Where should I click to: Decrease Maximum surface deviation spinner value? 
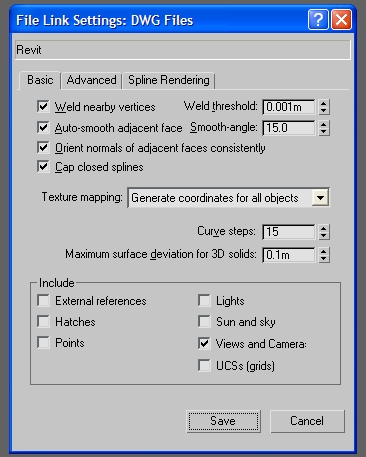(x=323, y=259)
